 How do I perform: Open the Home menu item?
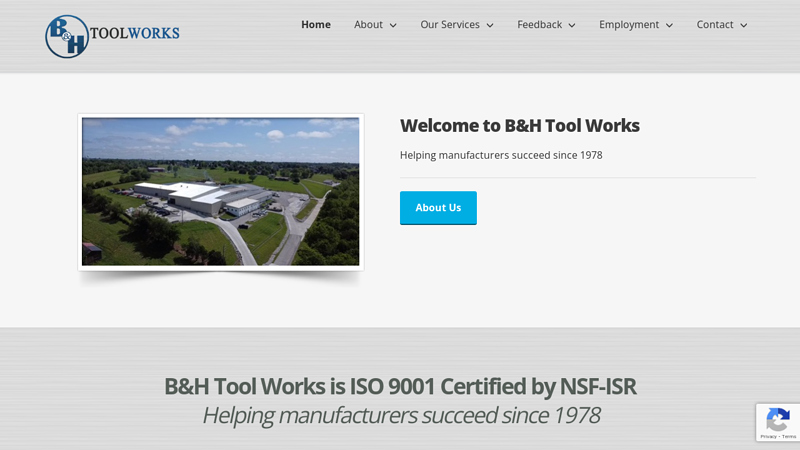[x=316, y=24]
